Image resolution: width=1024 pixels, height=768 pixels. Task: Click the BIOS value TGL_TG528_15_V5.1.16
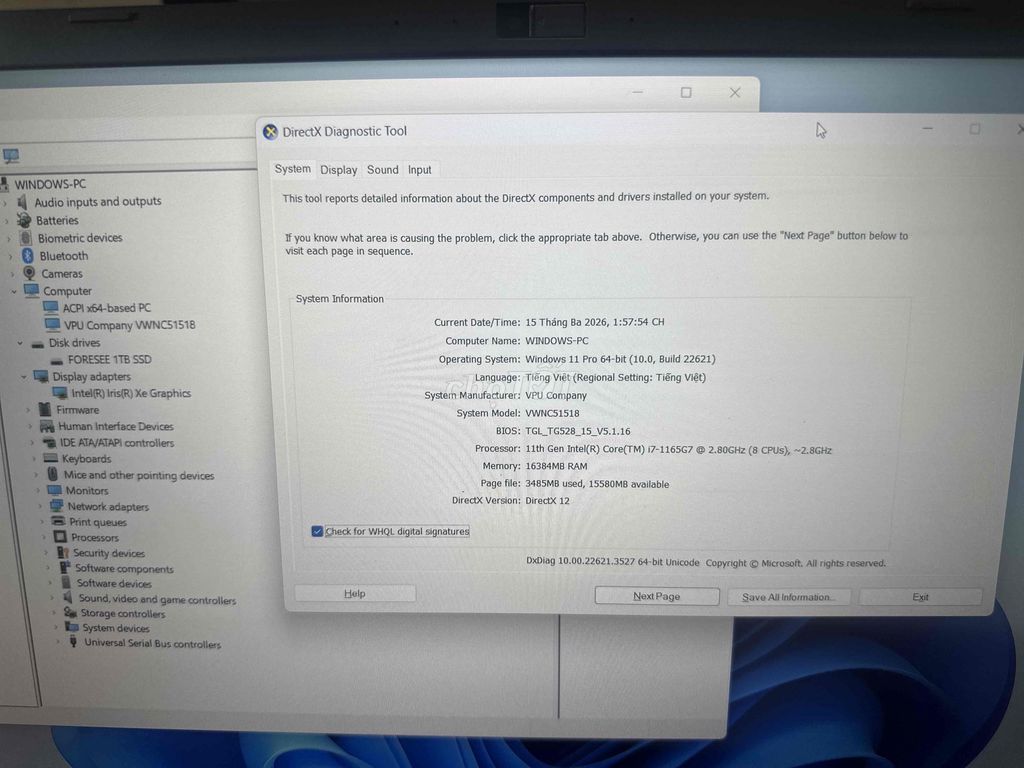pyautogui.click(x=578, y=431)
